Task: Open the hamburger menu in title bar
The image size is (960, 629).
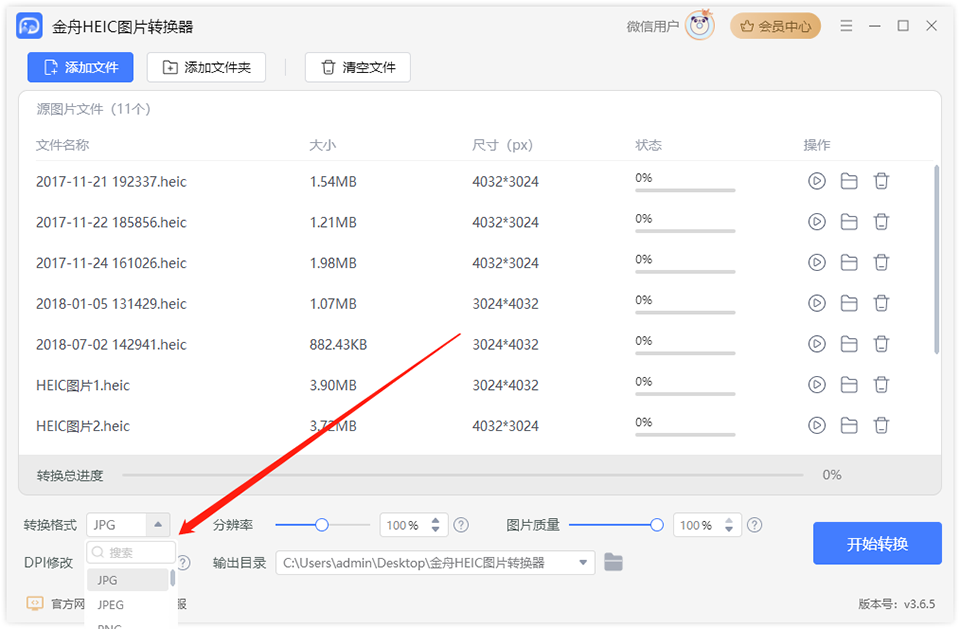Action: (x=846, y=26)
